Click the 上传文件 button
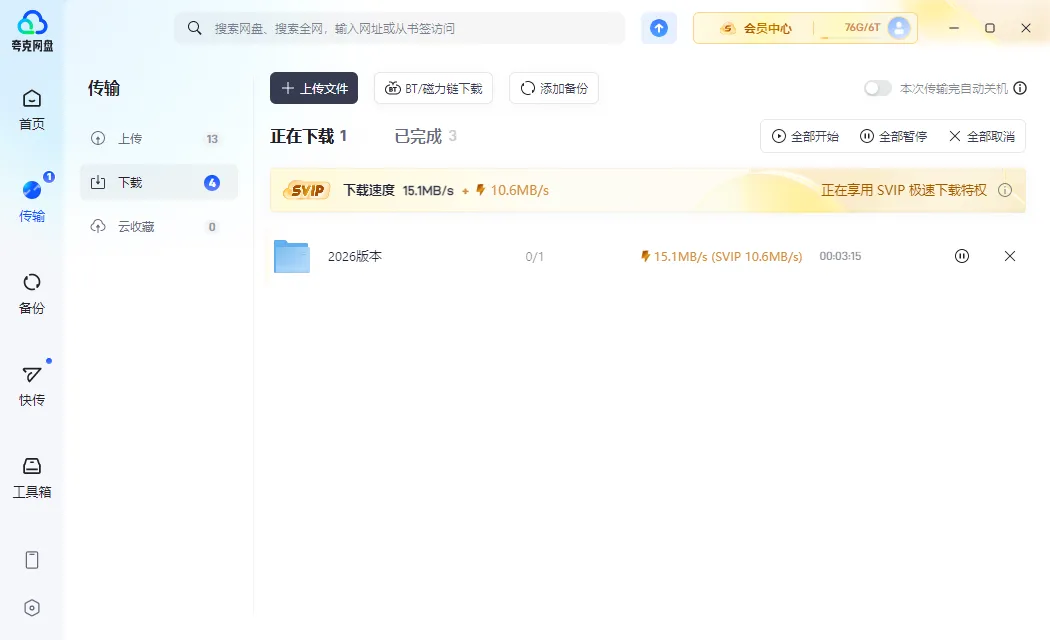This screenshot has width=1050, height=640. [x=314, y=88]
